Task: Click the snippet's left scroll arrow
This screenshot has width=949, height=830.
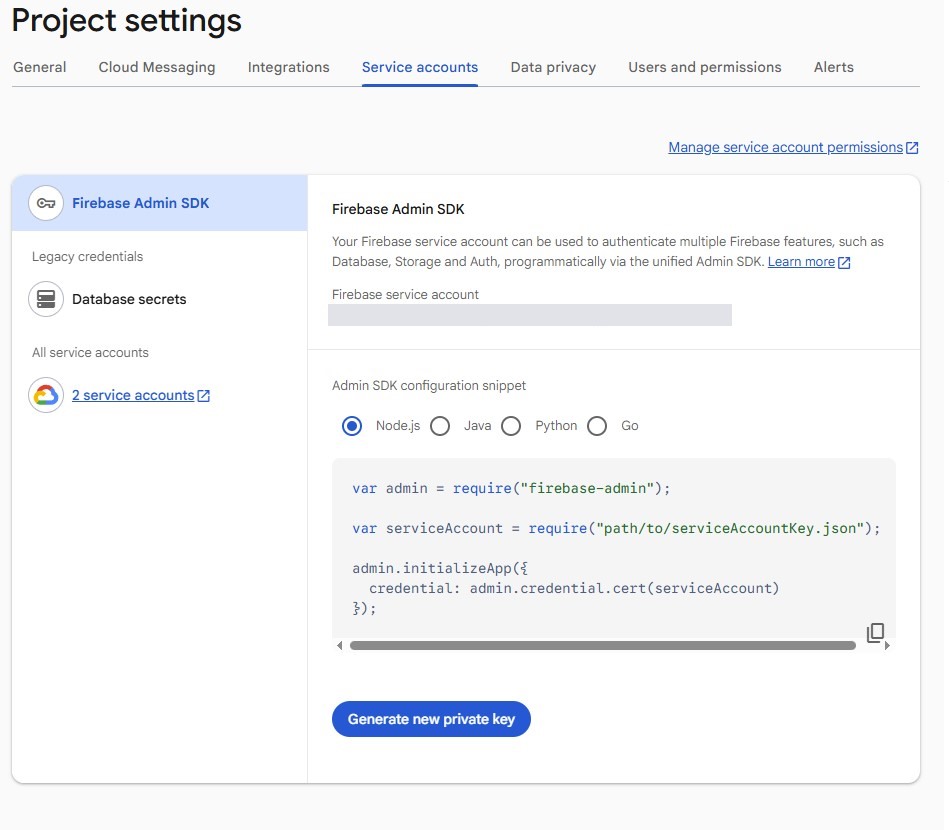Action: [340, 646]
